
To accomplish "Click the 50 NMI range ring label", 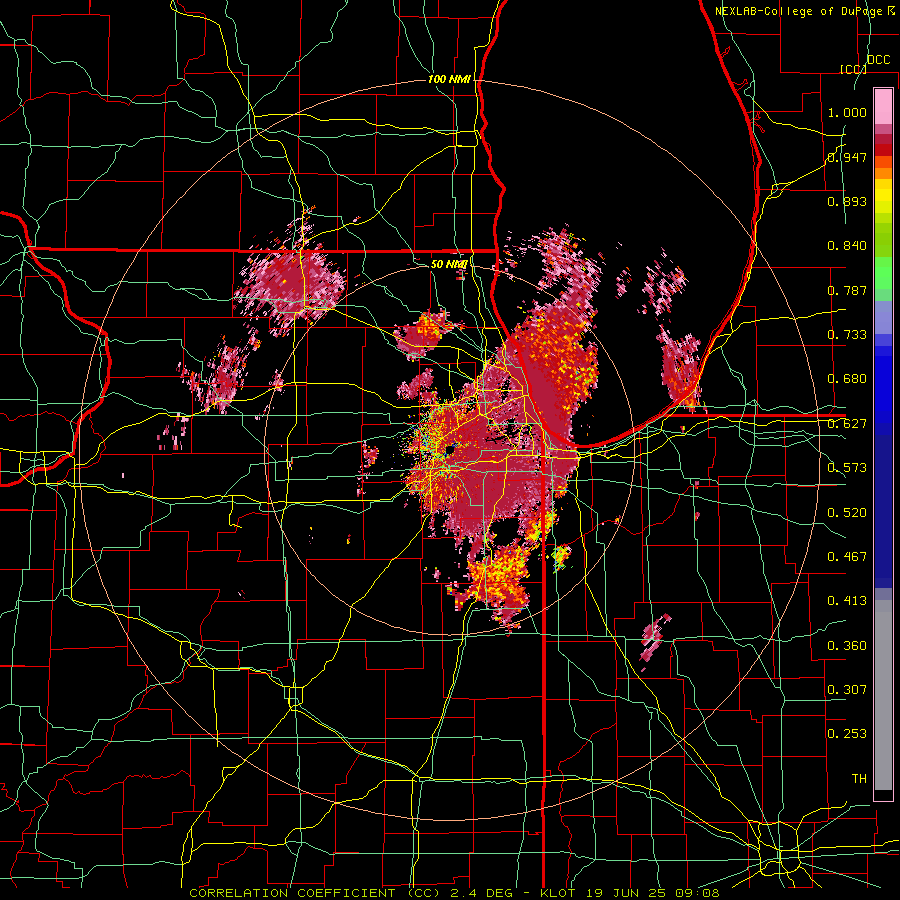I will tap(449, 264).
